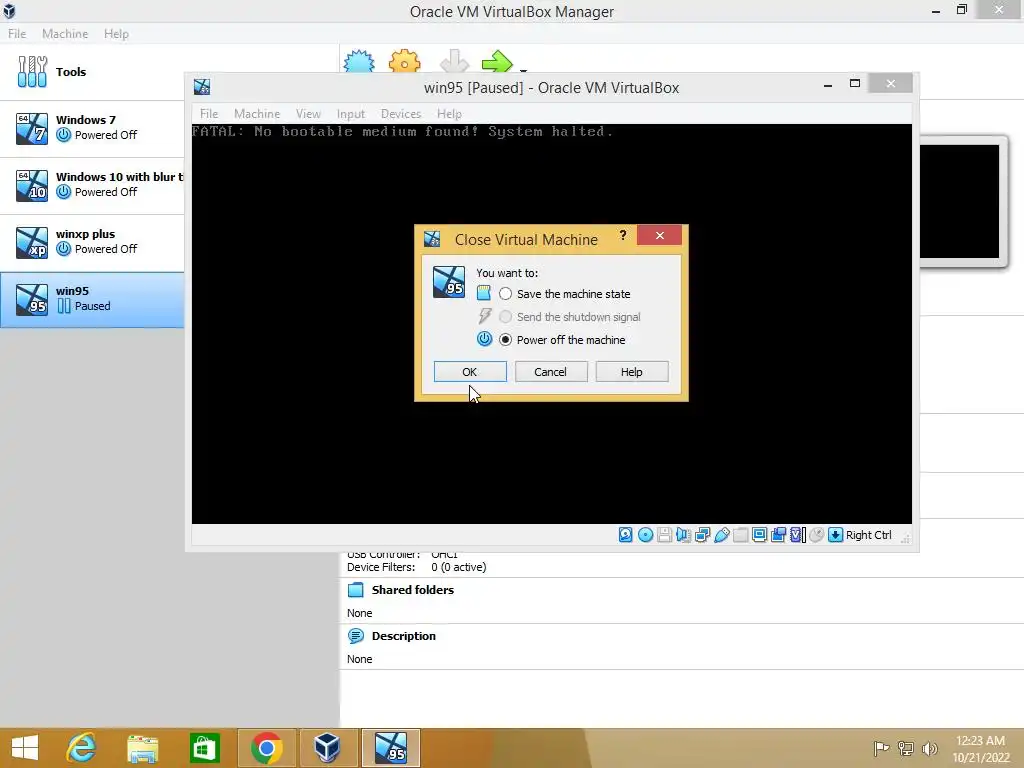Launch Internet Explorer from taskbar
This screenshot has width=1024, height=768.
coord(81,748)
